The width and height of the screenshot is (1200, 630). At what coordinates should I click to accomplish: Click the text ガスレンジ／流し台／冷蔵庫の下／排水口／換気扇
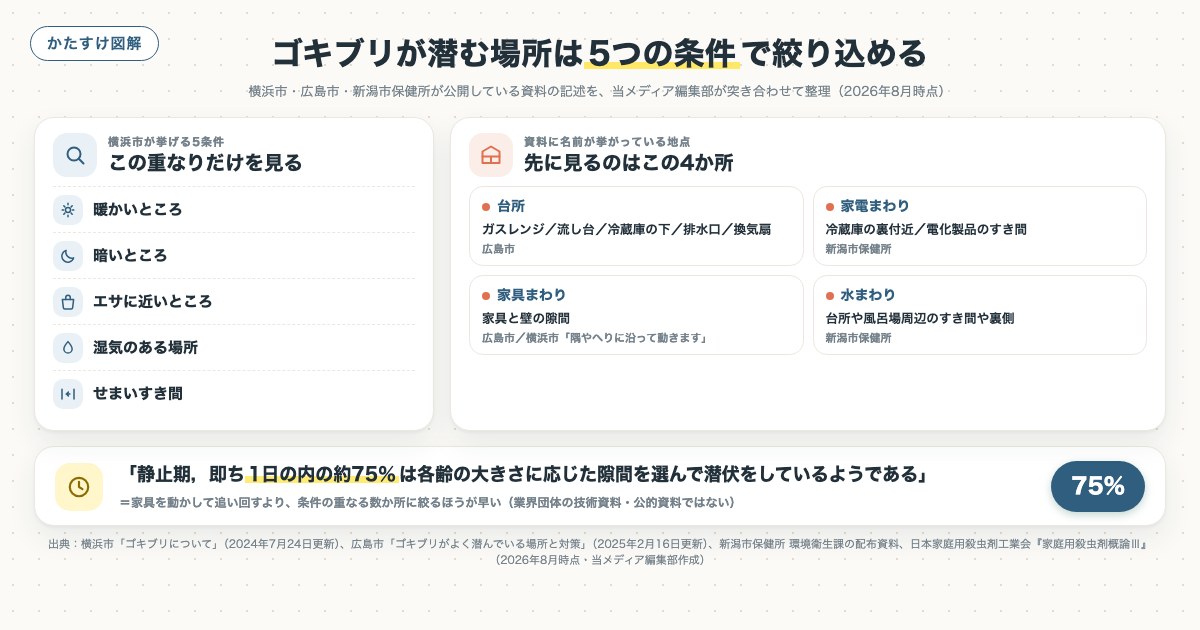(x=627, y=229)
